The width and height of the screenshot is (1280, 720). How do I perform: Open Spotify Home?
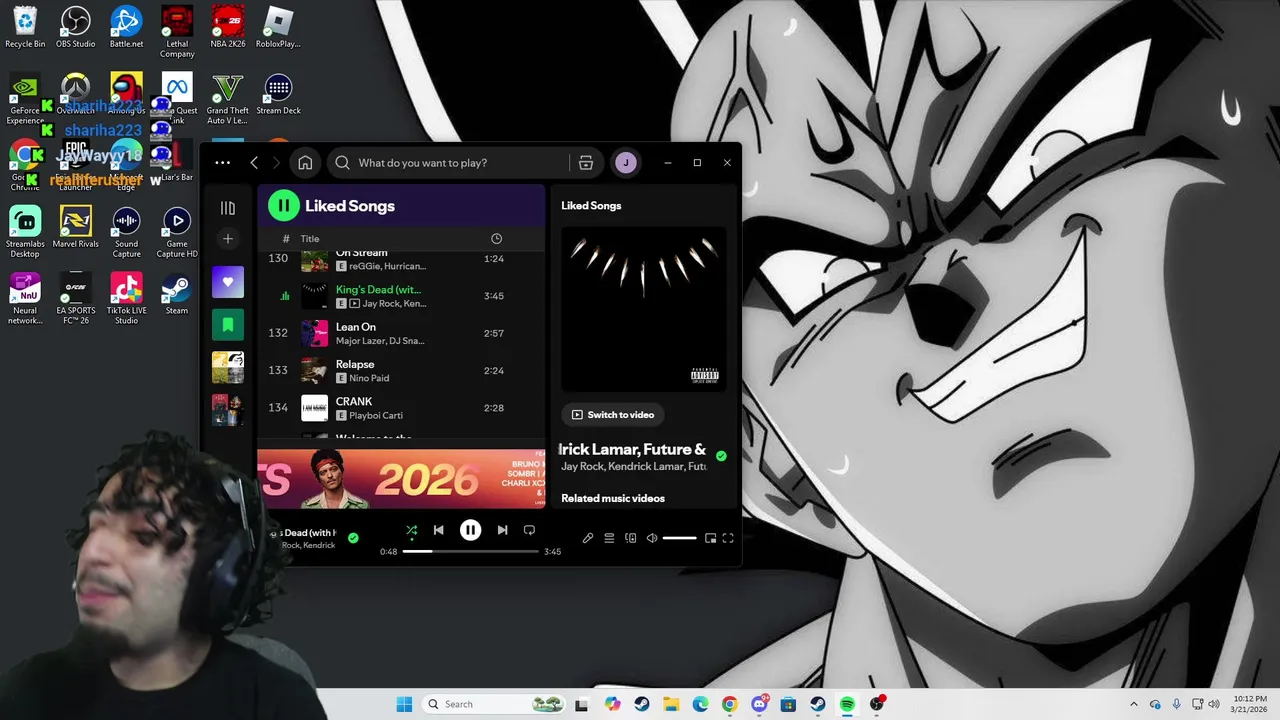pos(305,163)
